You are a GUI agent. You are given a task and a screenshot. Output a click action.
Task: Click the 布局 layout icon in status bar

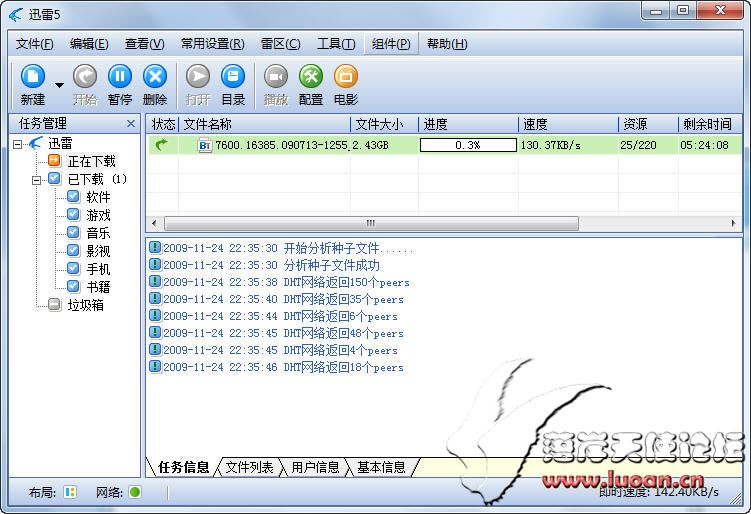pos(70,492)
